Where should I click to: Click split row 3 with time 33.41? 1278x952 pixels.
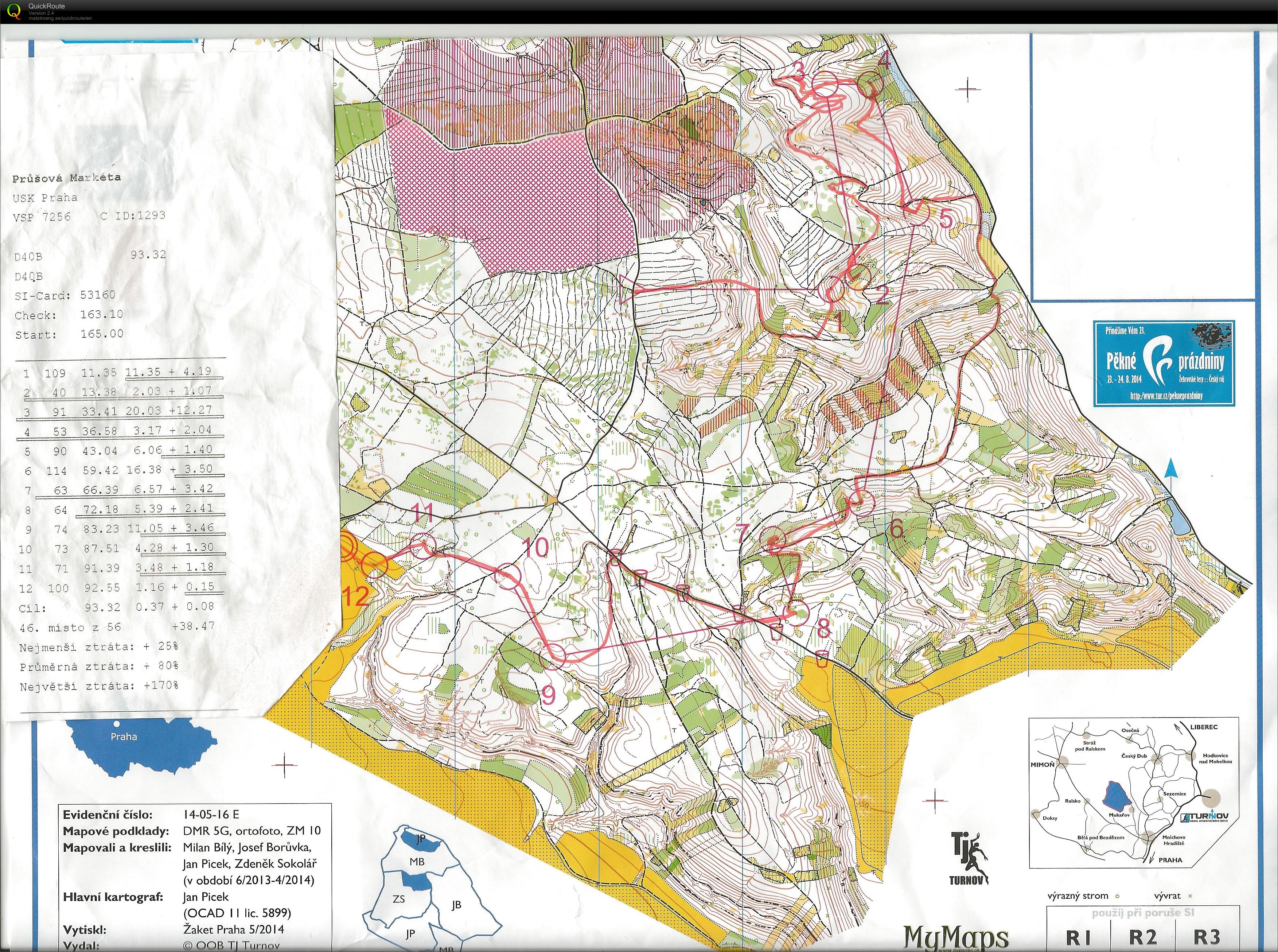tap(118, 411)
